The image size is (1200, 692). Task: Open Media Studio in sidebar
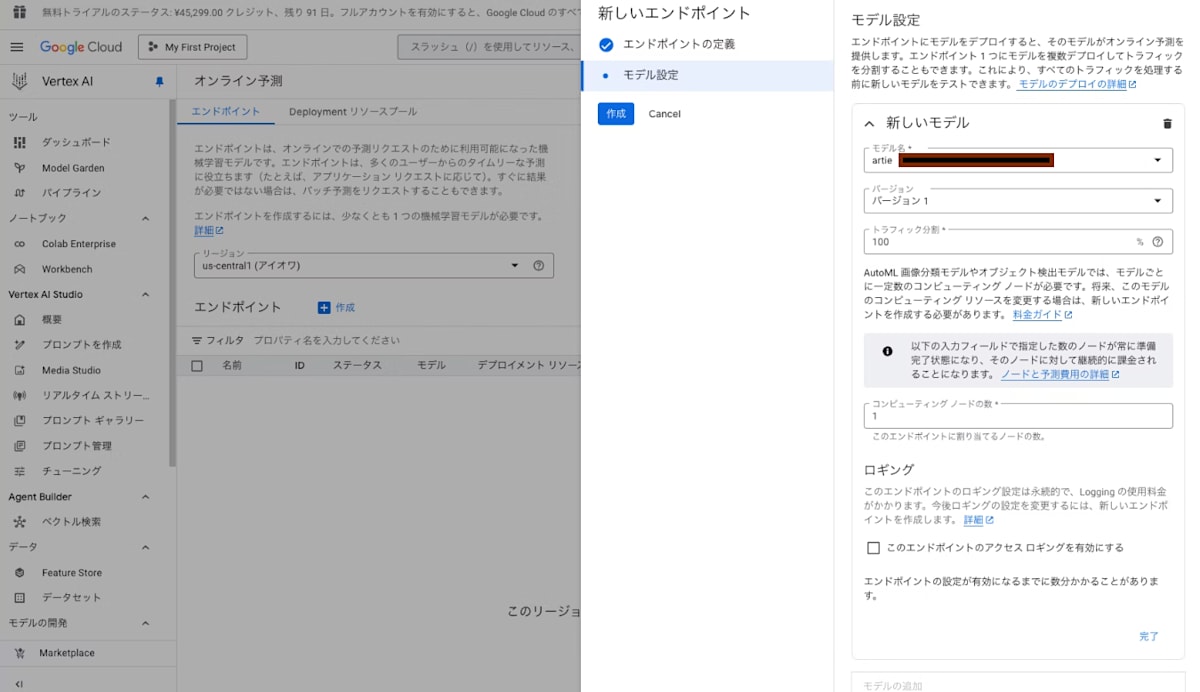tap(71, 370)
